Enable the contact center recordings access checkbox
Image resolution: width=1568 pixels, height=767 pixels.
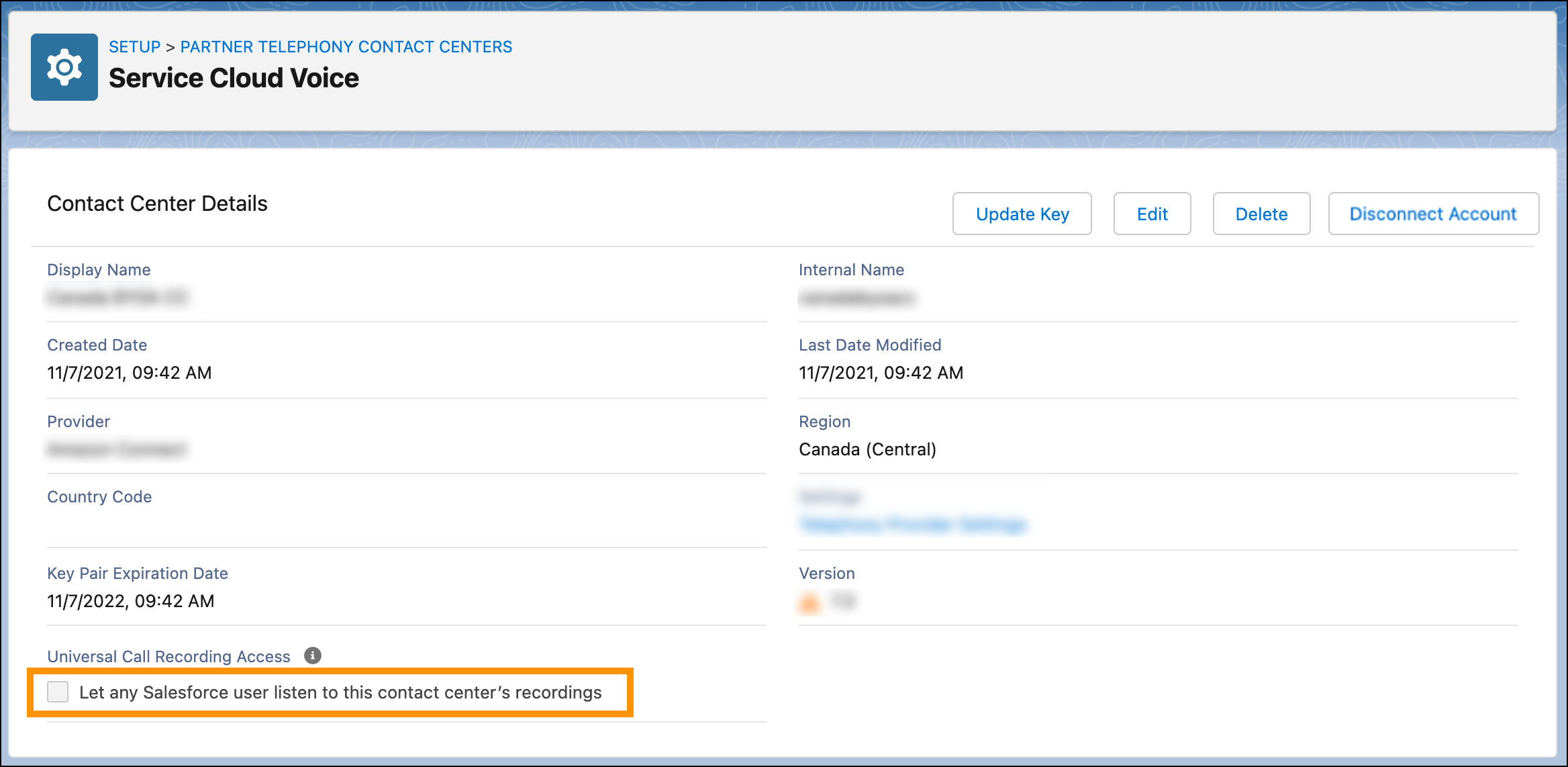point(58,692)
